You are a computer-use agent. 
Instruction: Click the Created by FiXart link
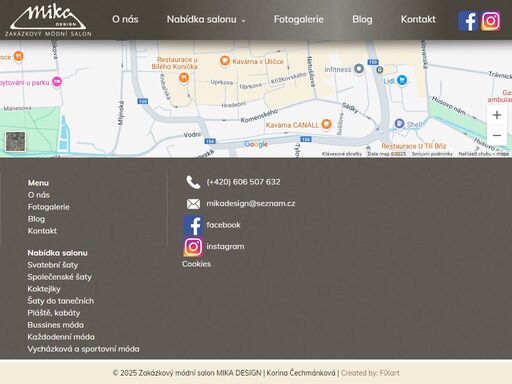370,373
